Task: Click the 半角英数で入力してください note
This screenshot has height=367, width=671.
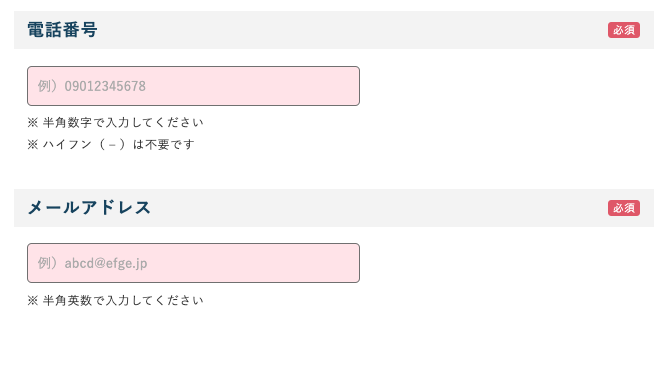Action: coord(123,300)
